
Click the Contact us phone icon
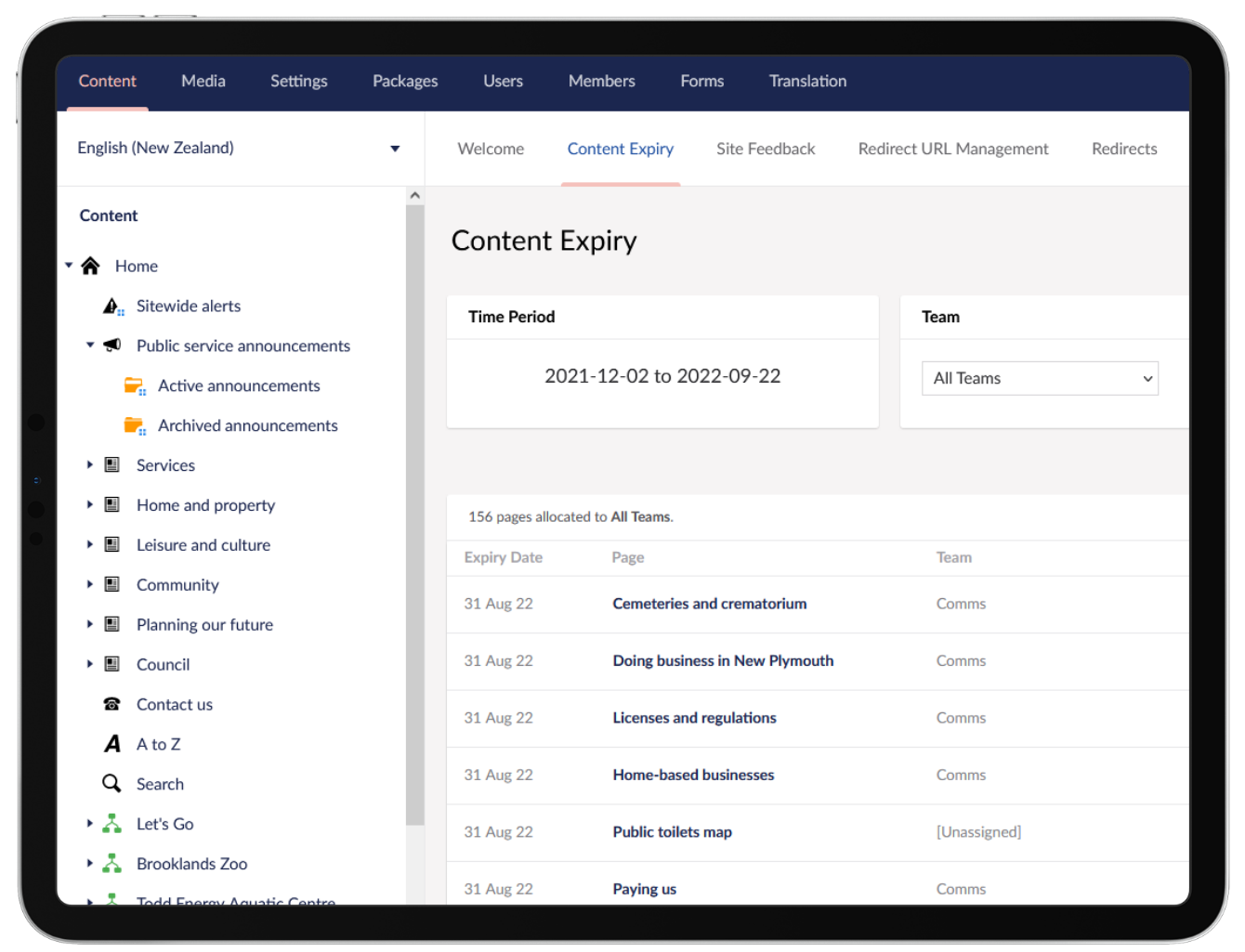coord(111,703)
